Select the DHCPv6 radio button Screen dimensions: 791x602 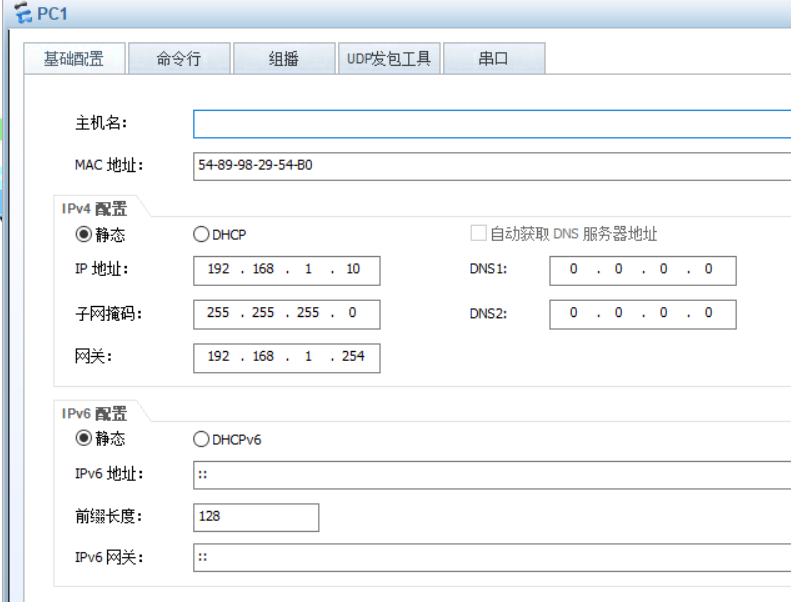pos(201,439)
